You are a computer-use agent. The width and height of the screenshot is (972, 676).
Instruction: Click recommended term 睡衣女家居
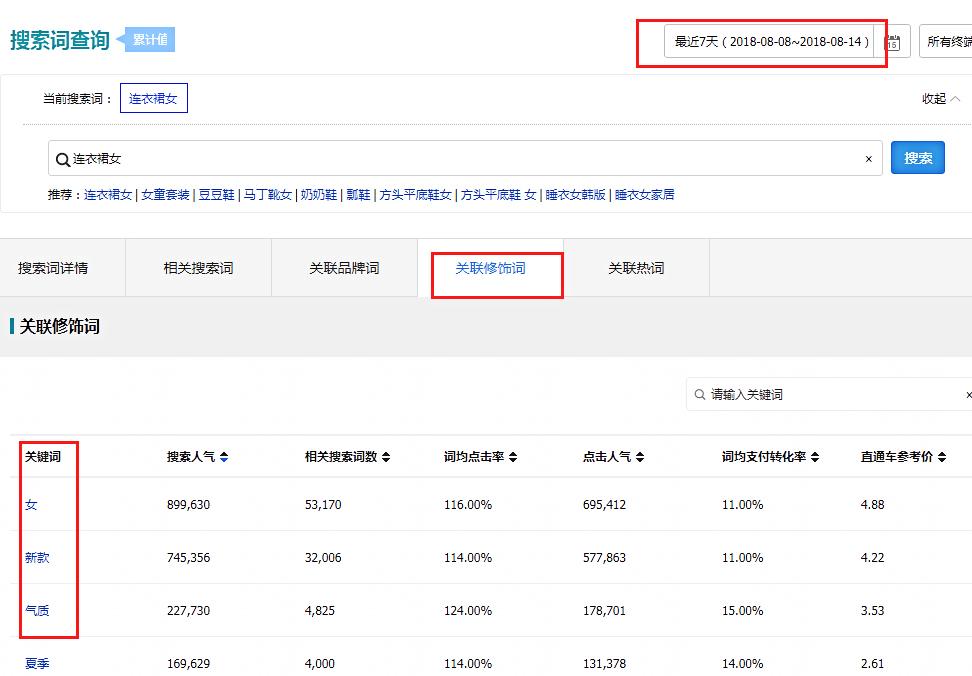point(645,195)
